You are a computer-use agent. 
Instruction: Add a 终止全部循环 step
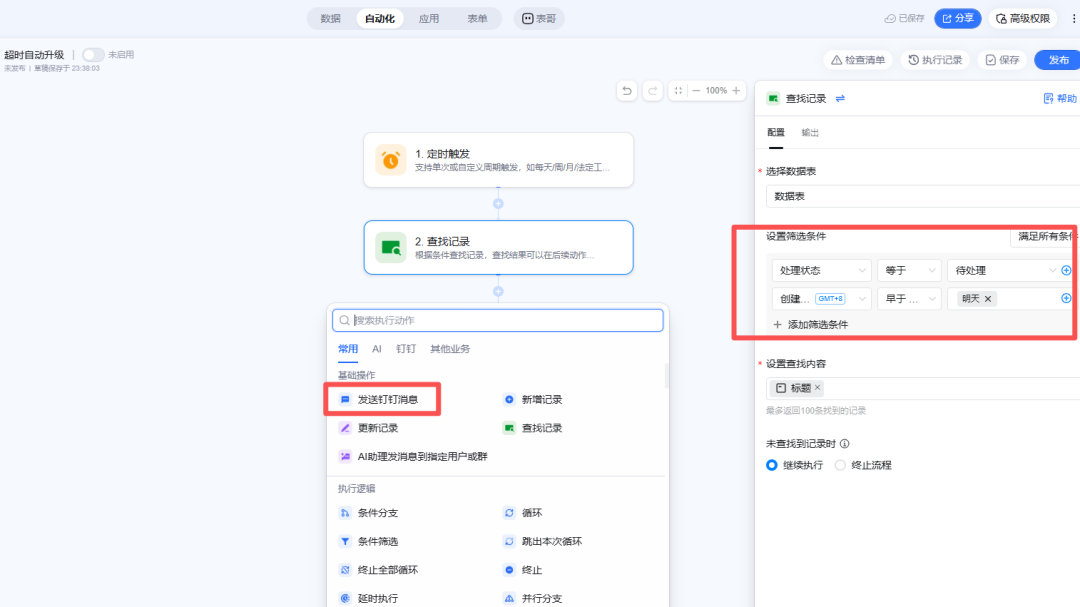(x=379, y=570)
